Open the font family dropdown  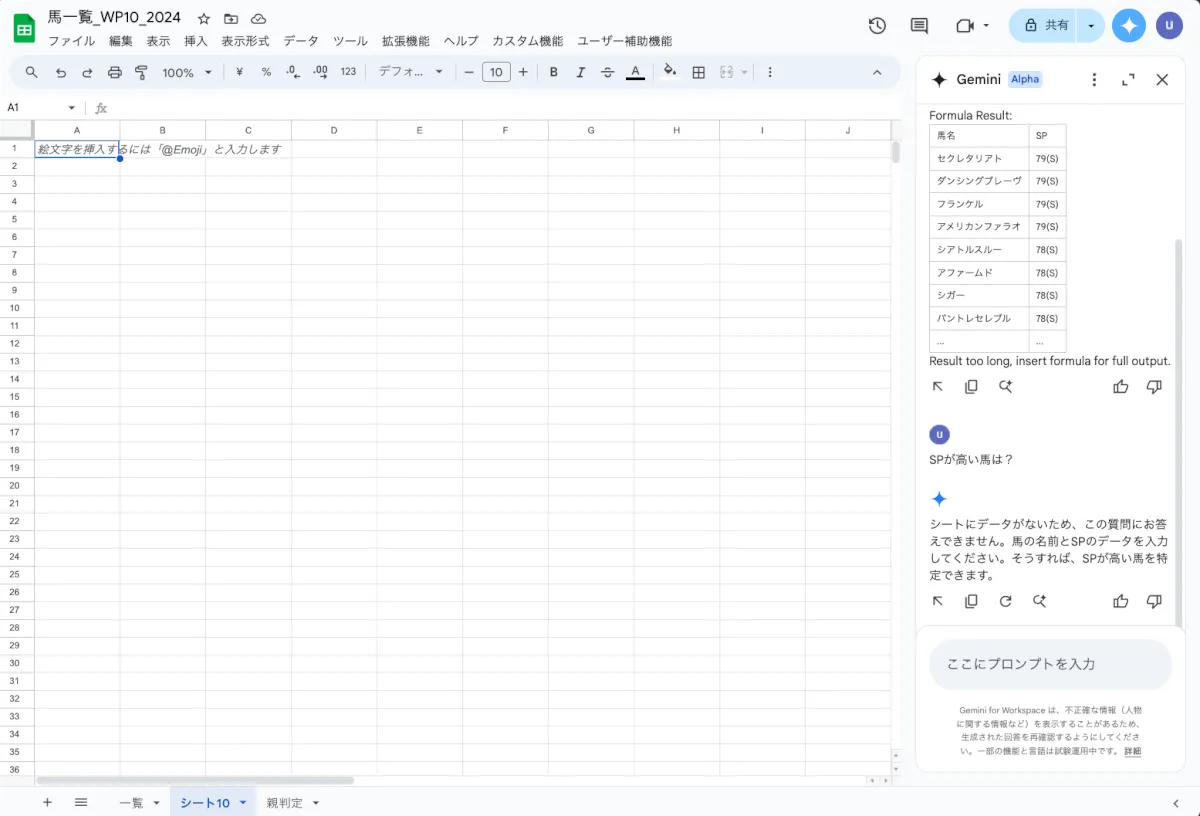(x=410, y=72)
